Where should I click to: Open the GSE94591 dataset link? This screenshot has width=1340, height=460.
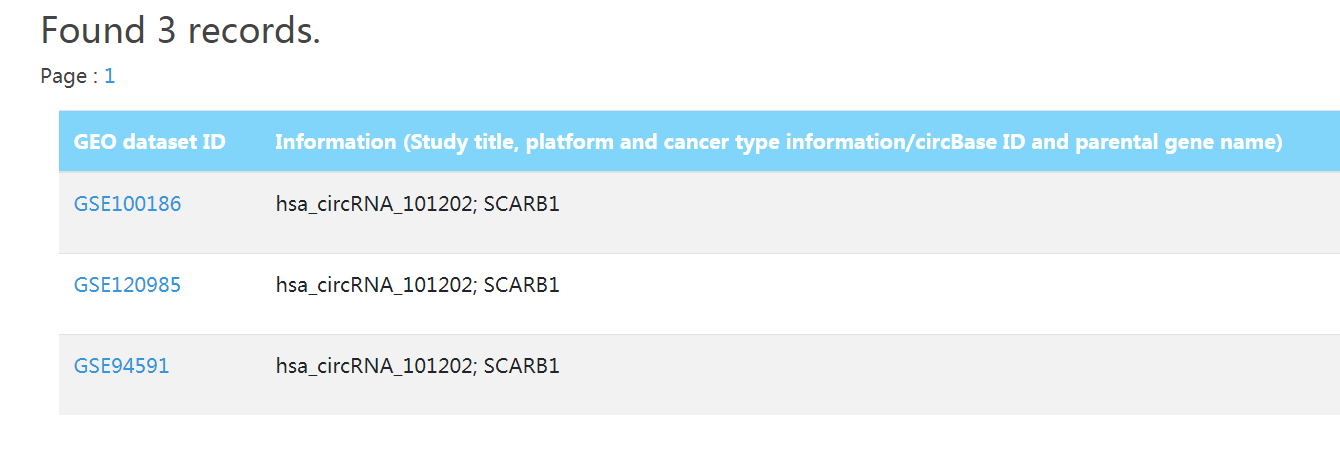121,366
